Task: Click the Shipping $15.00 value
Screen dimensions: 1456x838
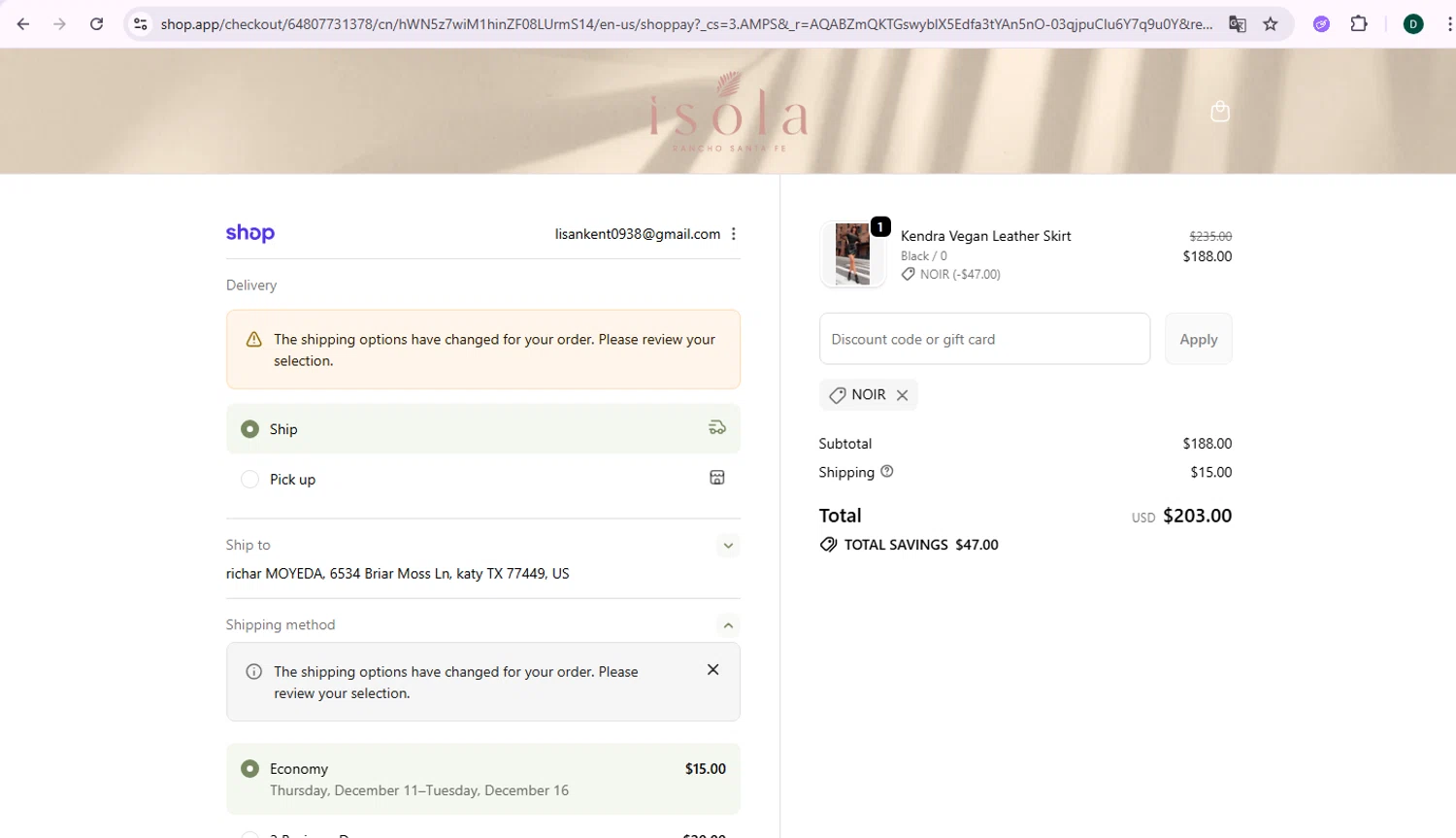Action: pos(1211,473)
